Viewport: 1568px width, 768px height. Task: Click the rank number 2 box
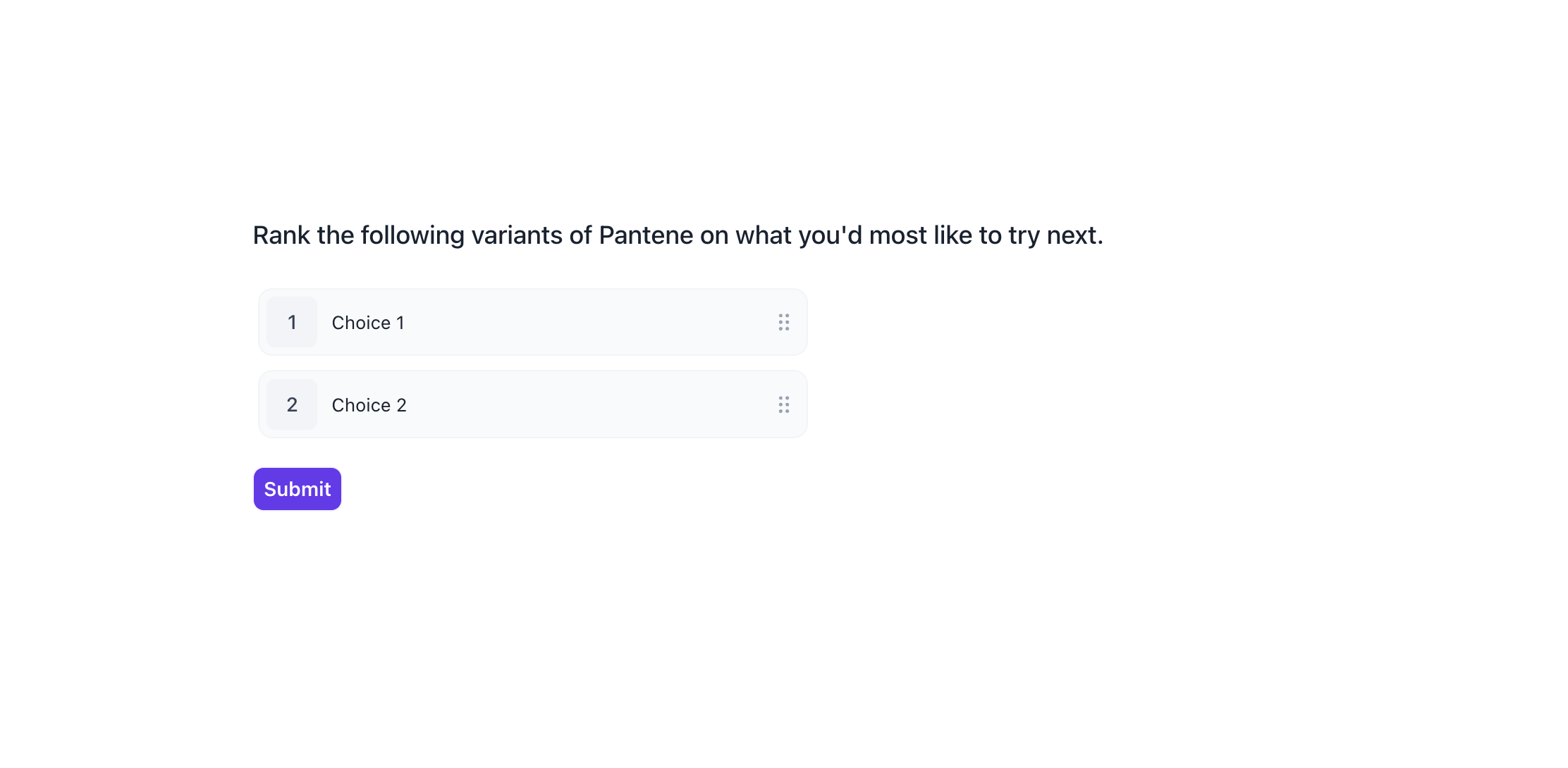(x=292, y=404)
